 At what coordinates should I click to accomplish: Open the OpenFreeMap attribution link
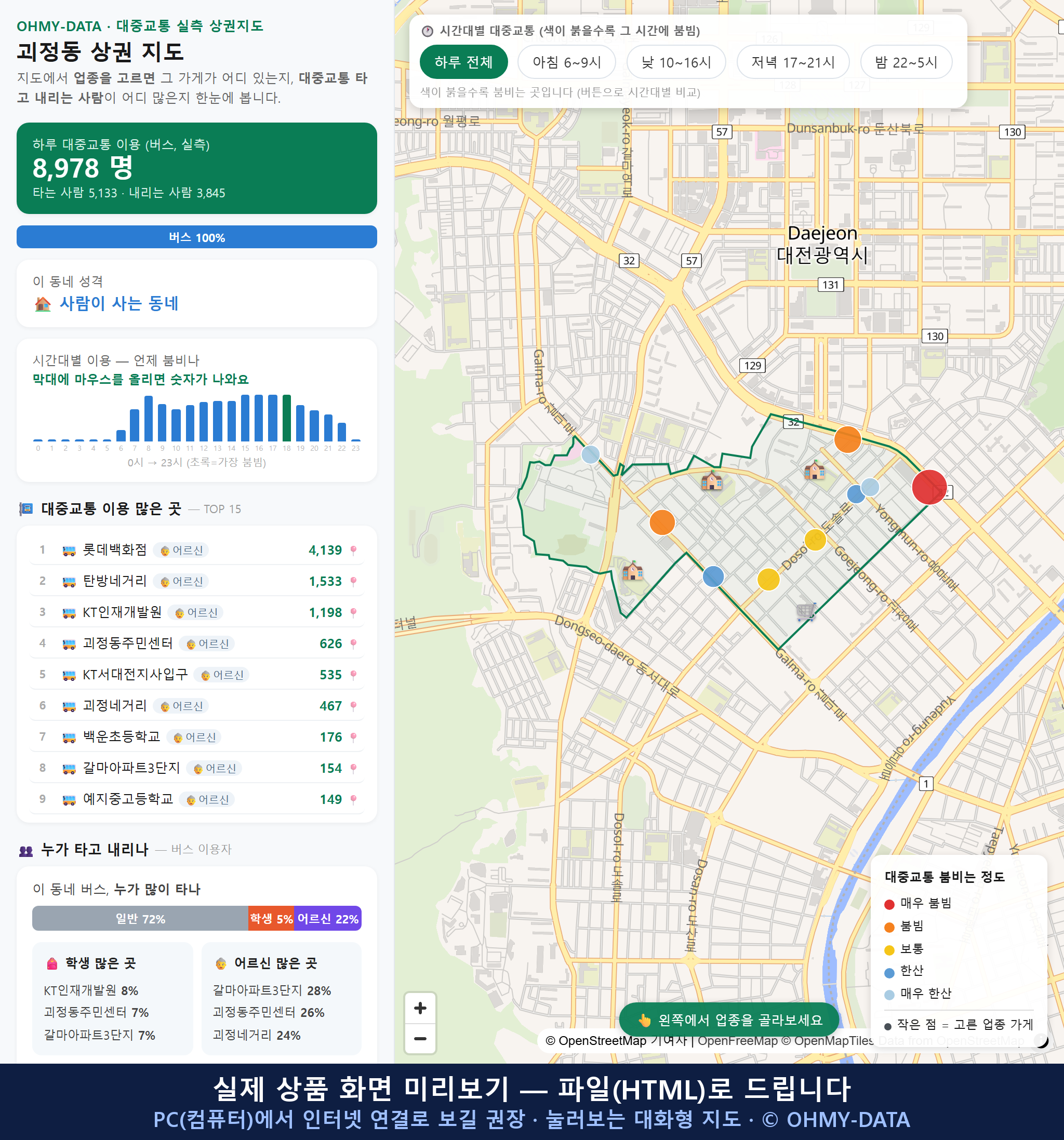click(x=738, y=1040)
